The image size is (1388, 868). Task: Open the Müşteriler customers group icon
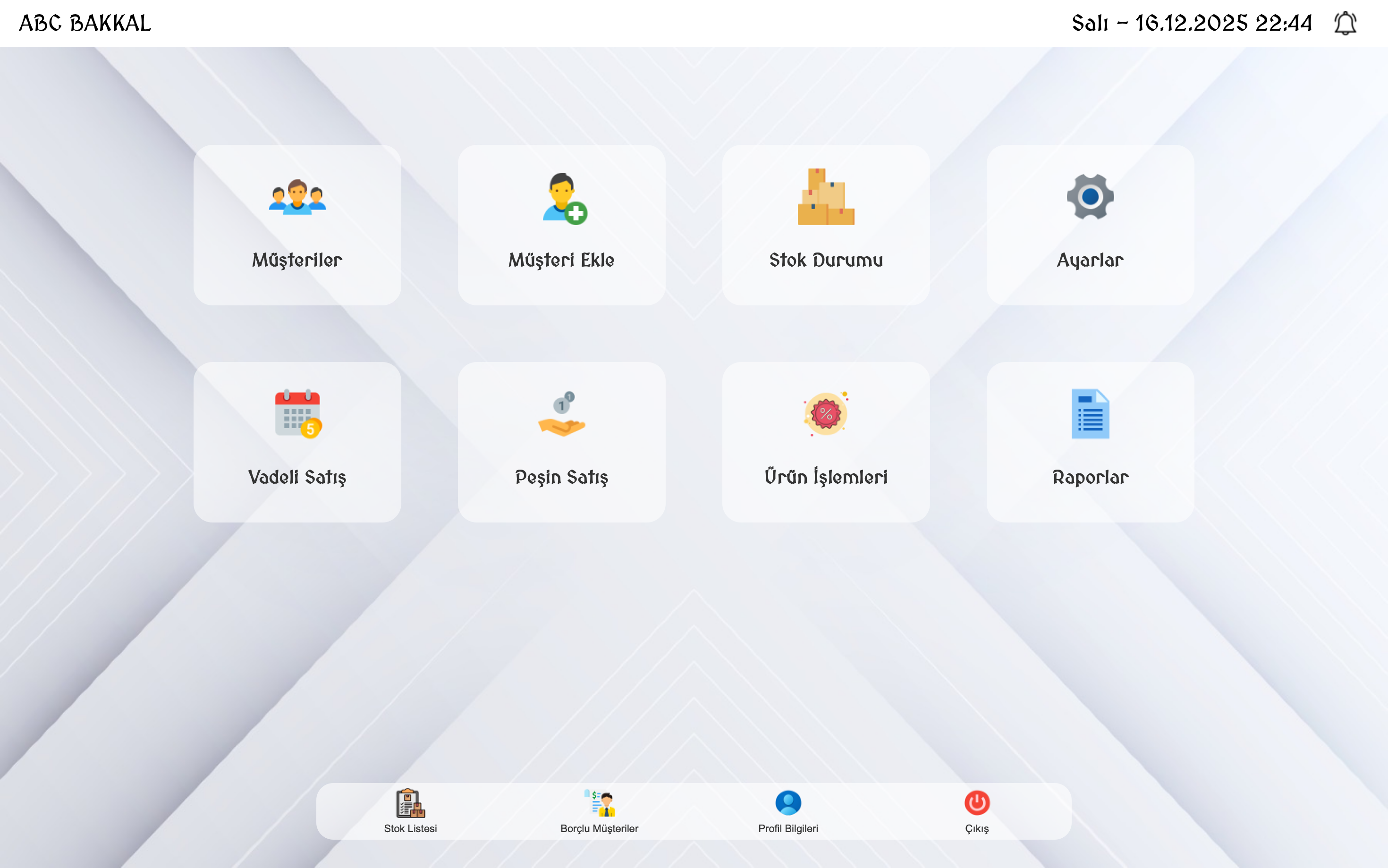point(297,197)
